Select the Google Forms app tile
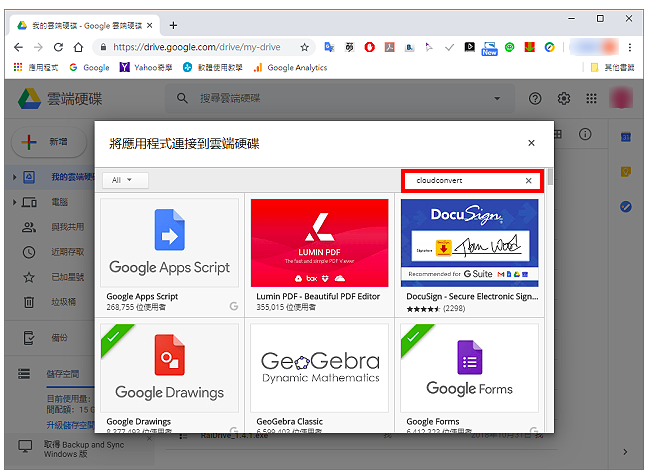The height and width of the screenshot is (476, 658). (x=470, y=376)
